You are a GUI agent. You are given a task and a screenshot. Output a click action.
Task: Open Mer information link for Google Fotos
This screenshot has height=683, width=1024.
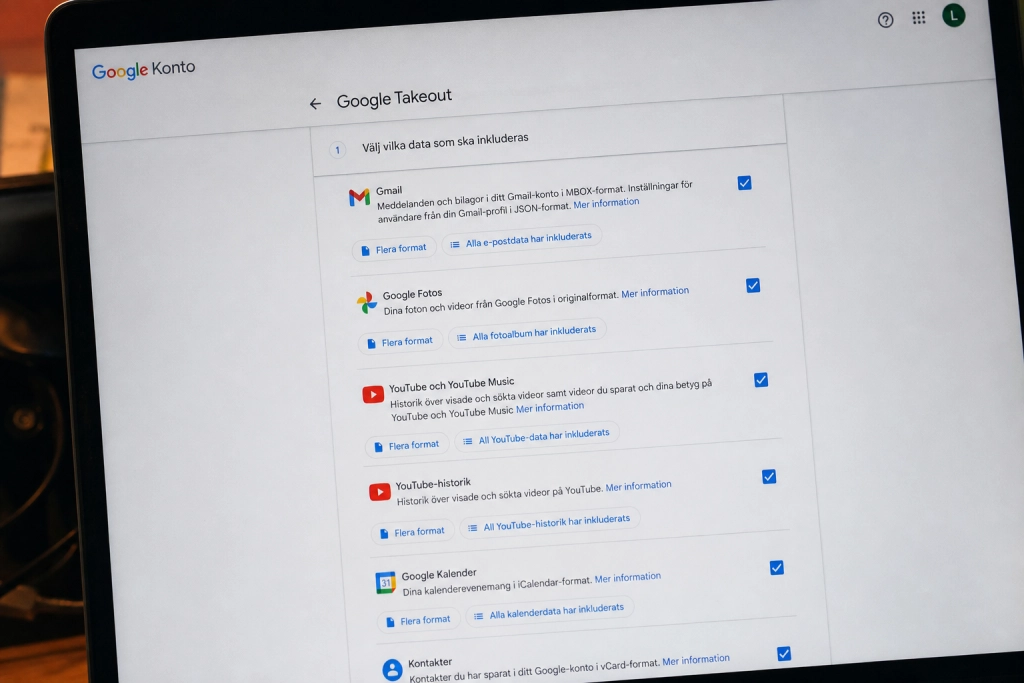[655, 292]
